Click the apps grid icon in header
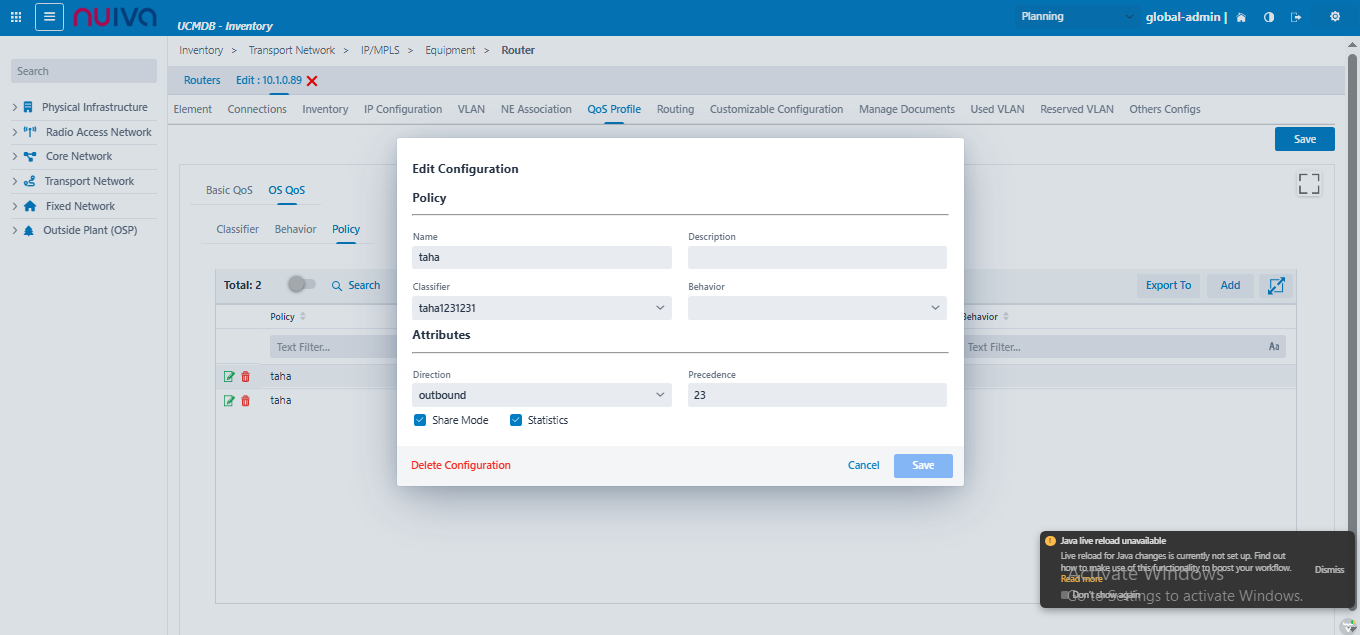Viewport: 1360px width, 635px height. (16, 17)
